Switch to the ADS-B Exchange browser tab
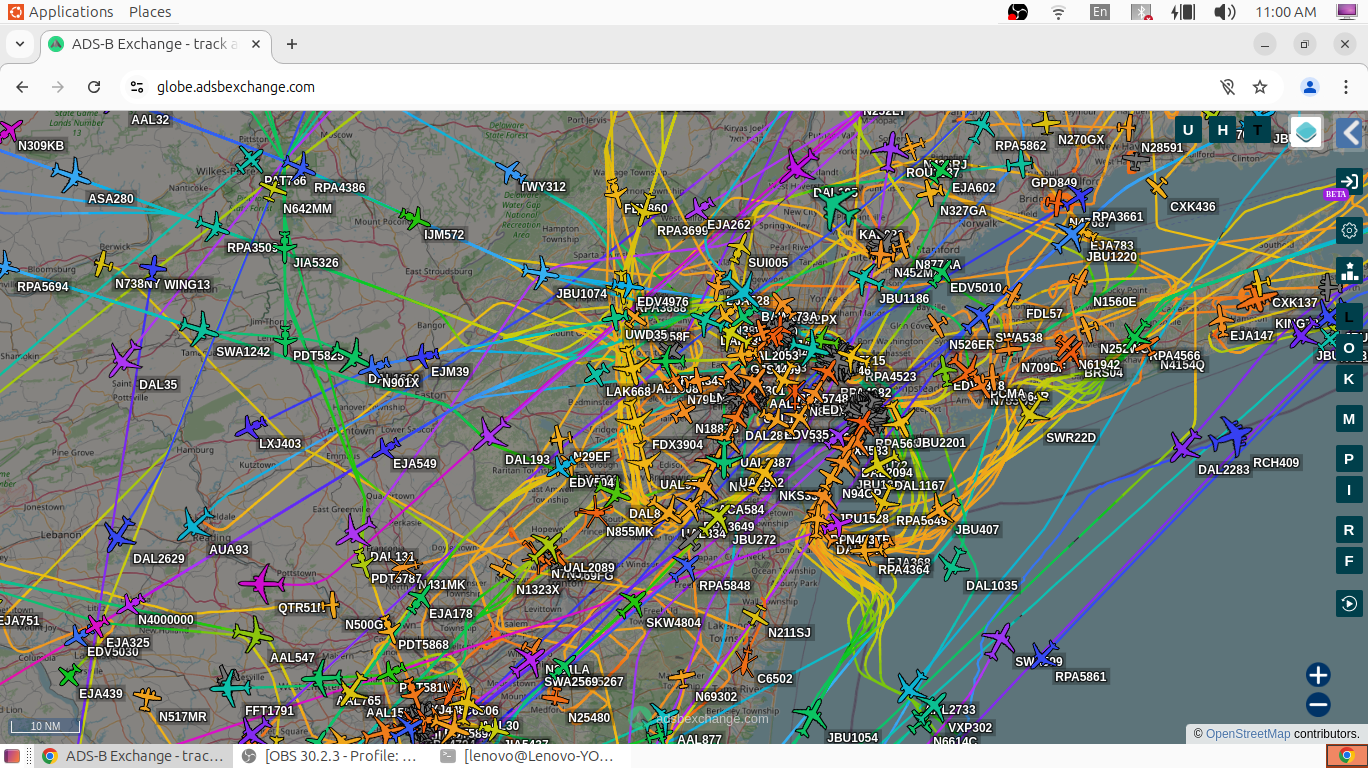Screen dimensions: 1368x768 155,44
